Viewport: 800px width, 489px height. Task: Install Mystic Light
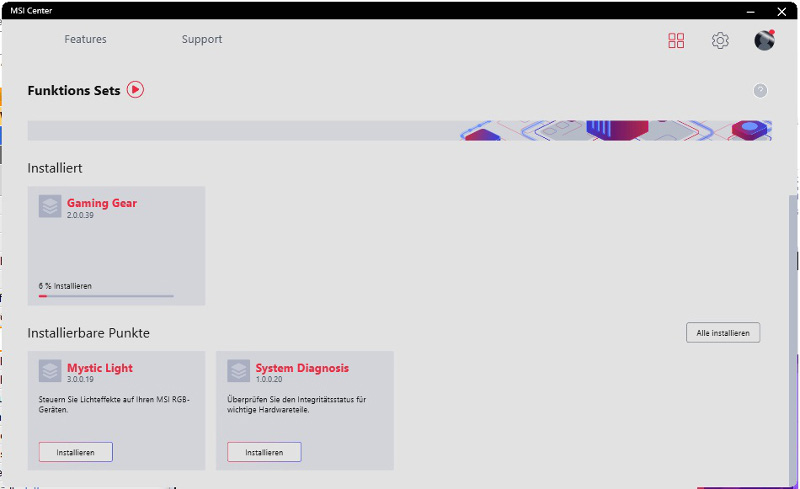point(76,452)
